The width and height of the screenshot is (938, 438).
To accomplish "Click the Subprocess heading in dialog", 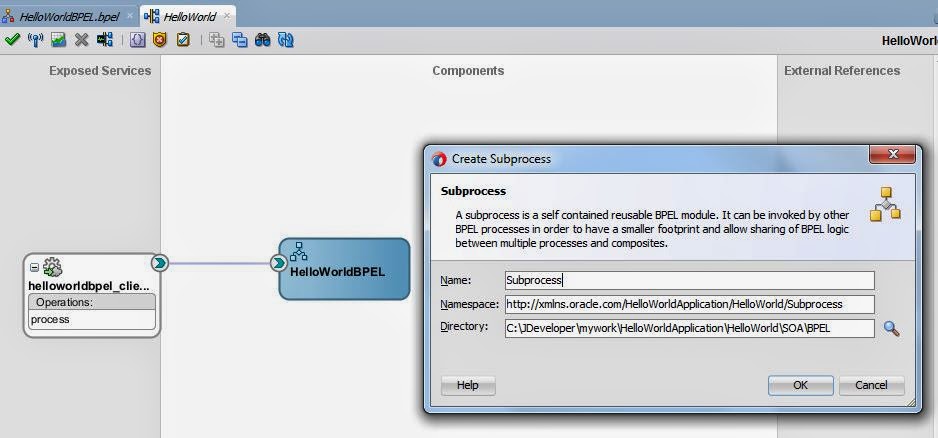I will [473, 191].
